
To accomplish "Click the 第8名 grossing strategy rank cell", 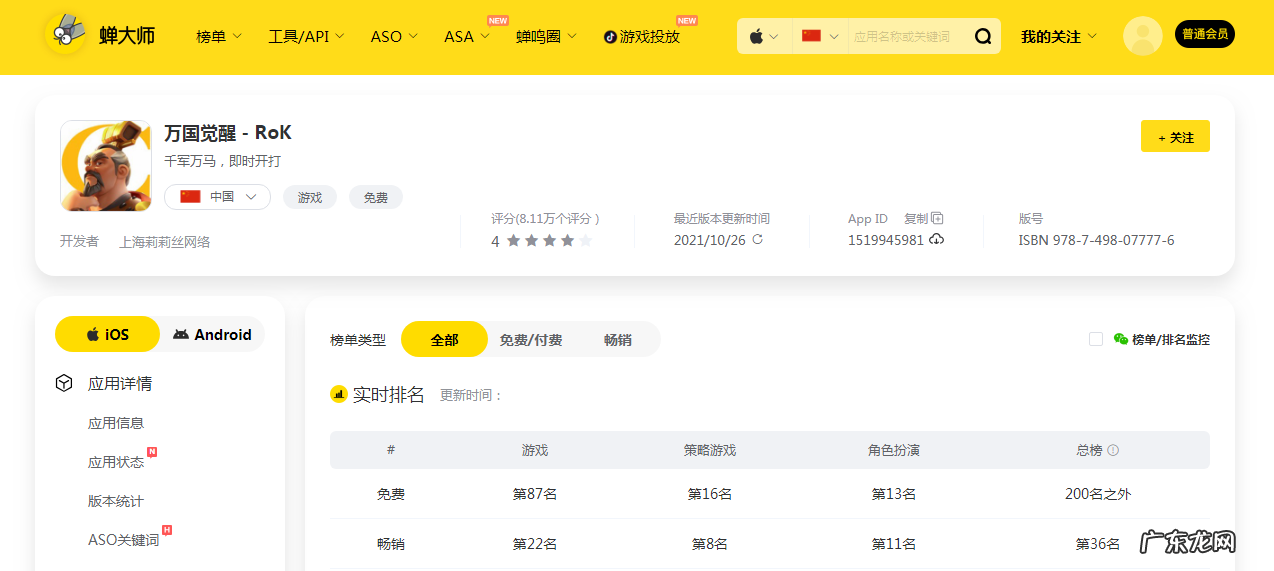I will [x=710, y=544].
